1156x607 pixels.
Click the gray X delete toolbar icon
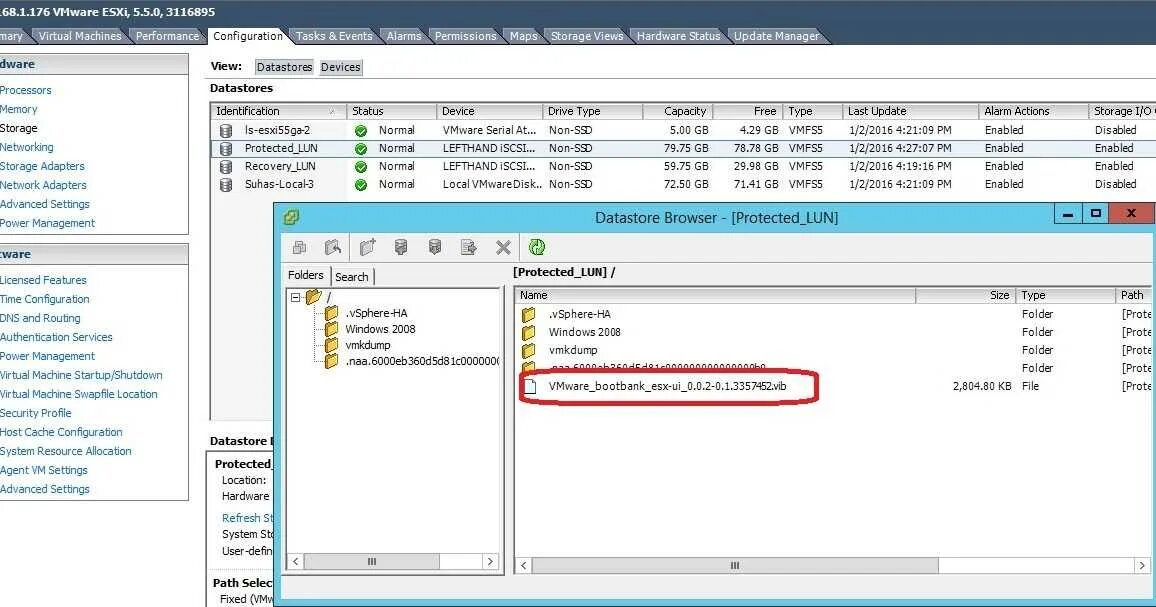click(x=503, y=247)
